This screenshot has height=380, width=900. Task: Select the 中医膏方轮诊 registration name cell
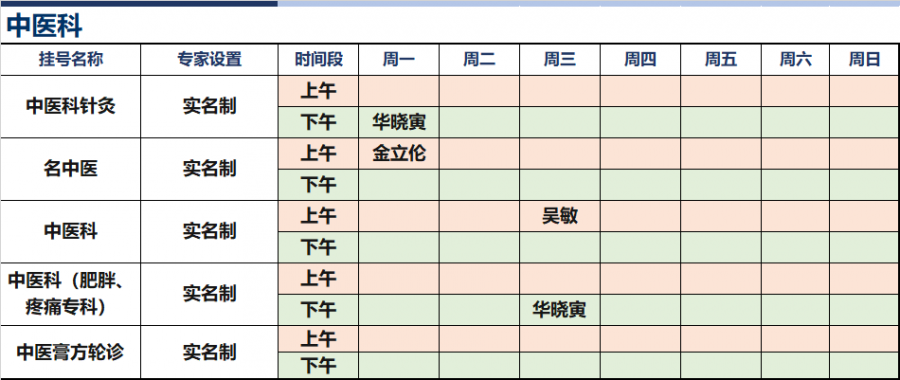pyautogui.click(x=71, y=352)
